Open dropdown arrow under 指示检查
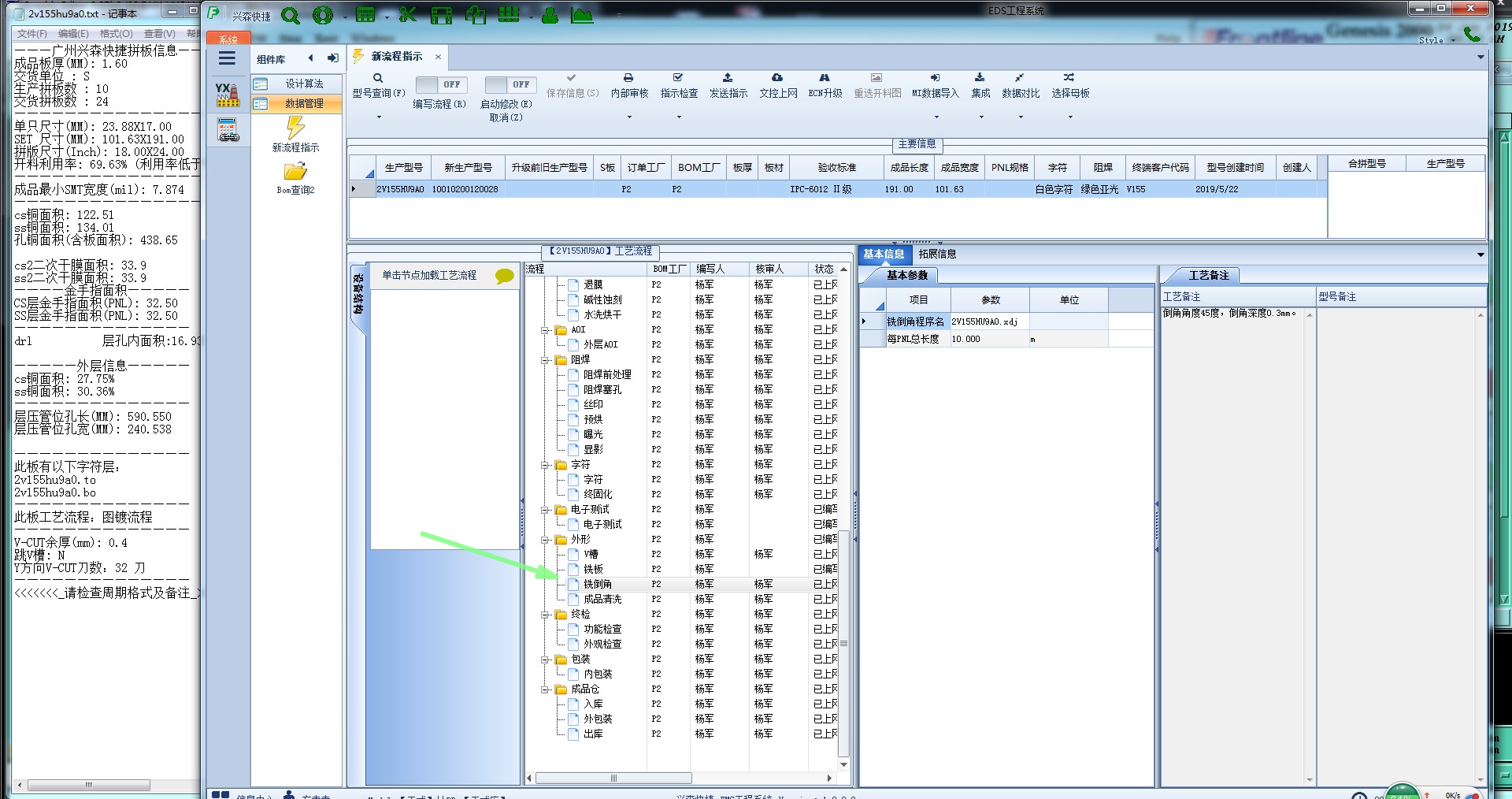Viewport: 1512px width, 799px height. (679, 117)
